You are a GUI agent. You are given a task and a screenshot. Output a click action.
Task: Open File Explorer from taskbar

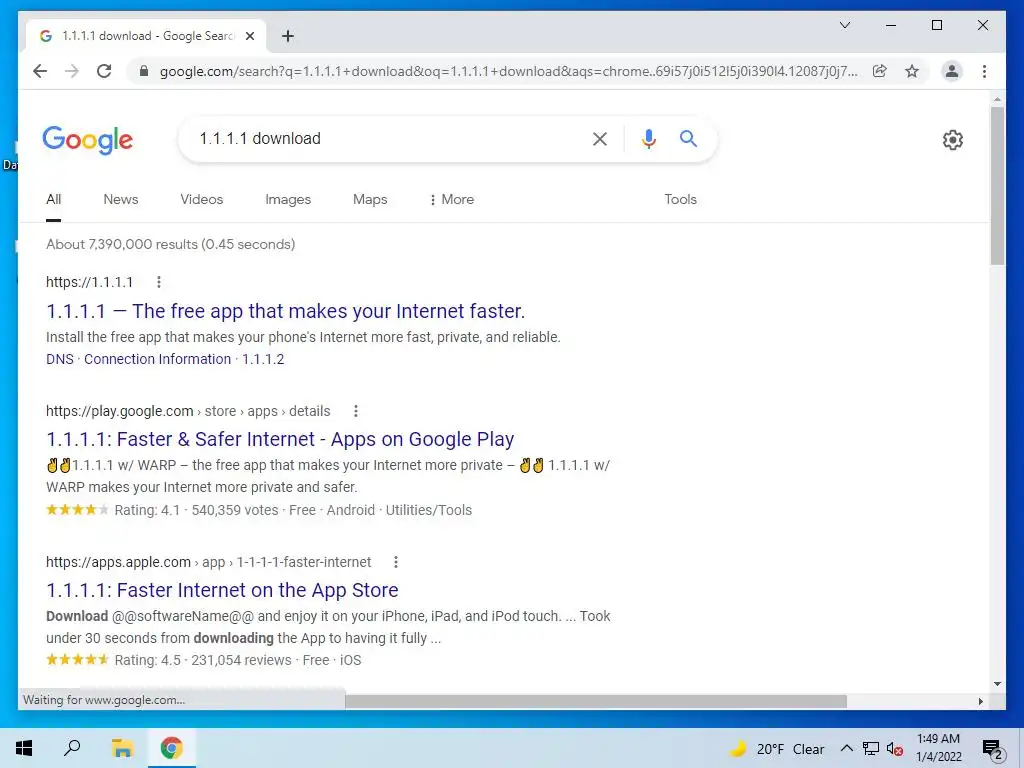(x=122, y=748)
